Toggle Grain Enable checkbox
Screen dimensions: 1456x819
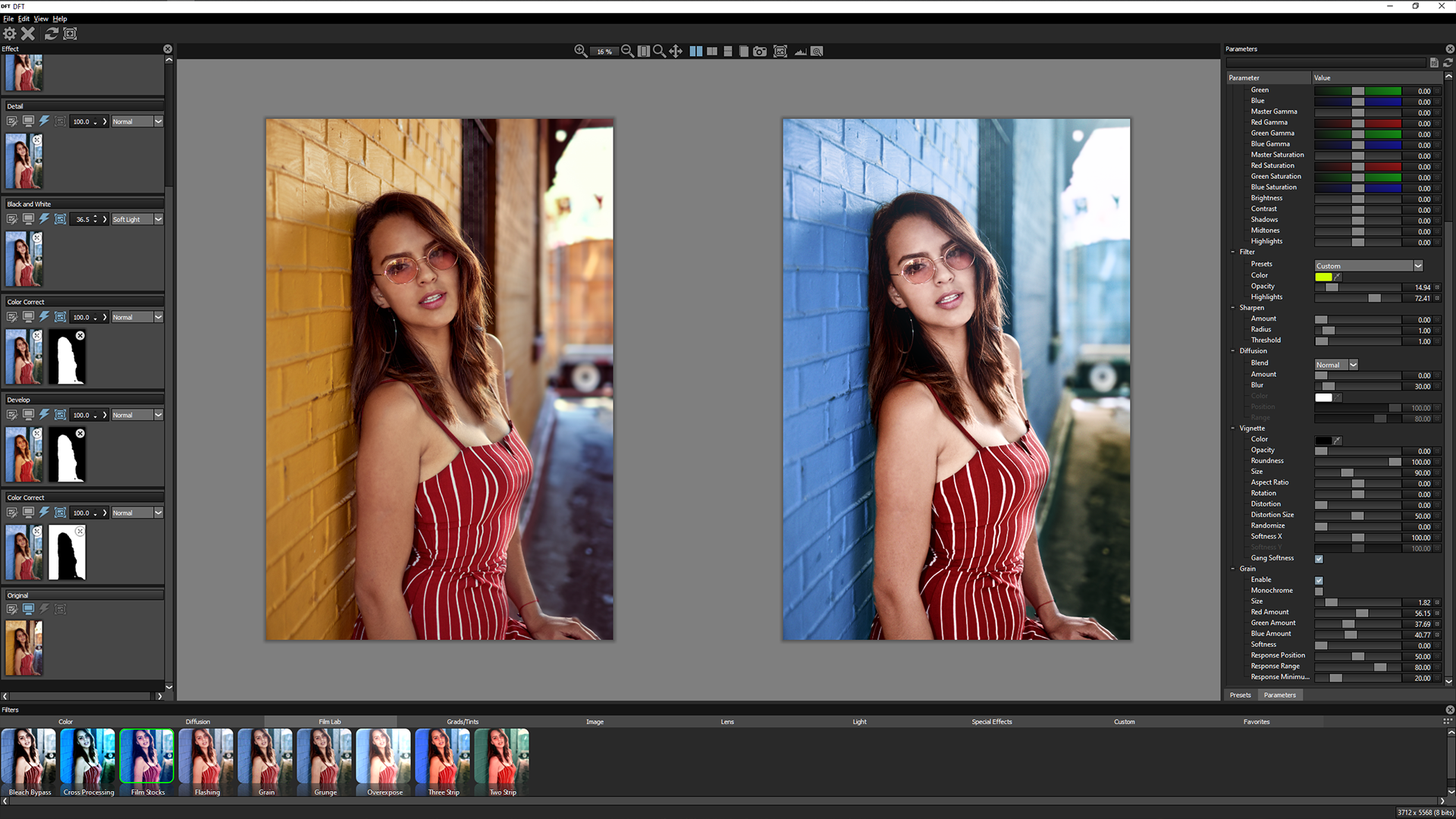[1319, 581]
